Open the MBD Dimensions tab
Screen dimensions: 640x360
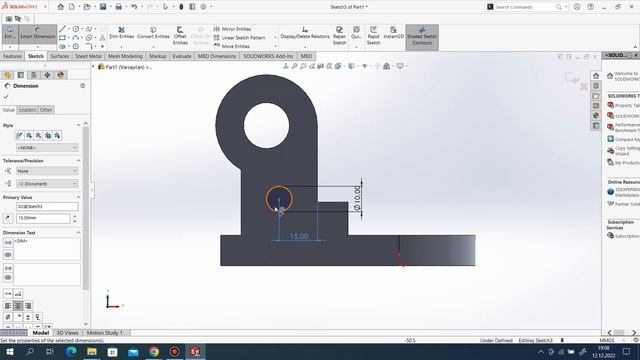[x=217, y=56]
